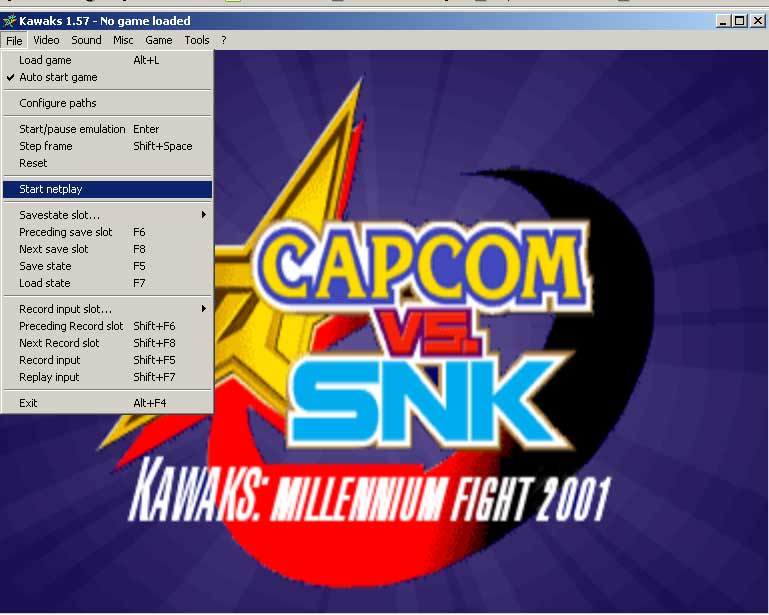The width and height of the screenshot is (769, 615).
Task: Select Replay input option
Action: point(49,377)
